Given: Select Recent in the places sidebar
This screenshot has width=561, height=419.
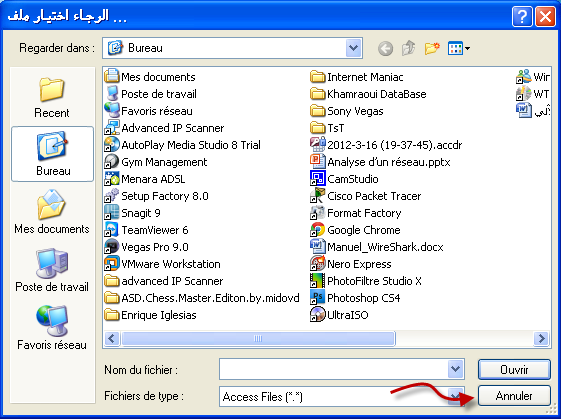Looking at the screenshot, I should point(52,97).
